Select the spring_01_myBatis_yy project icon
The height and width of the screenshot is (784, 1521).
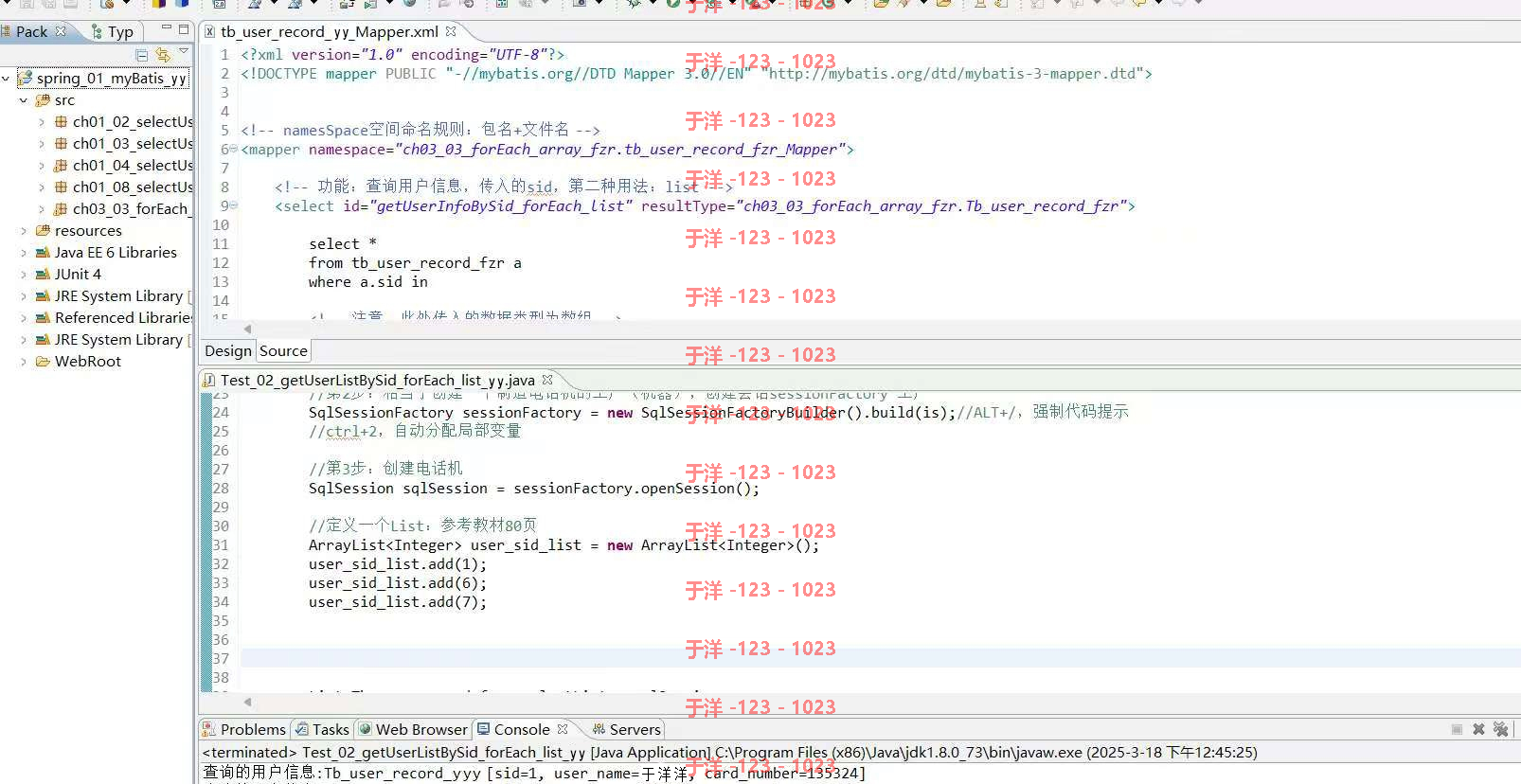[26, 79]
